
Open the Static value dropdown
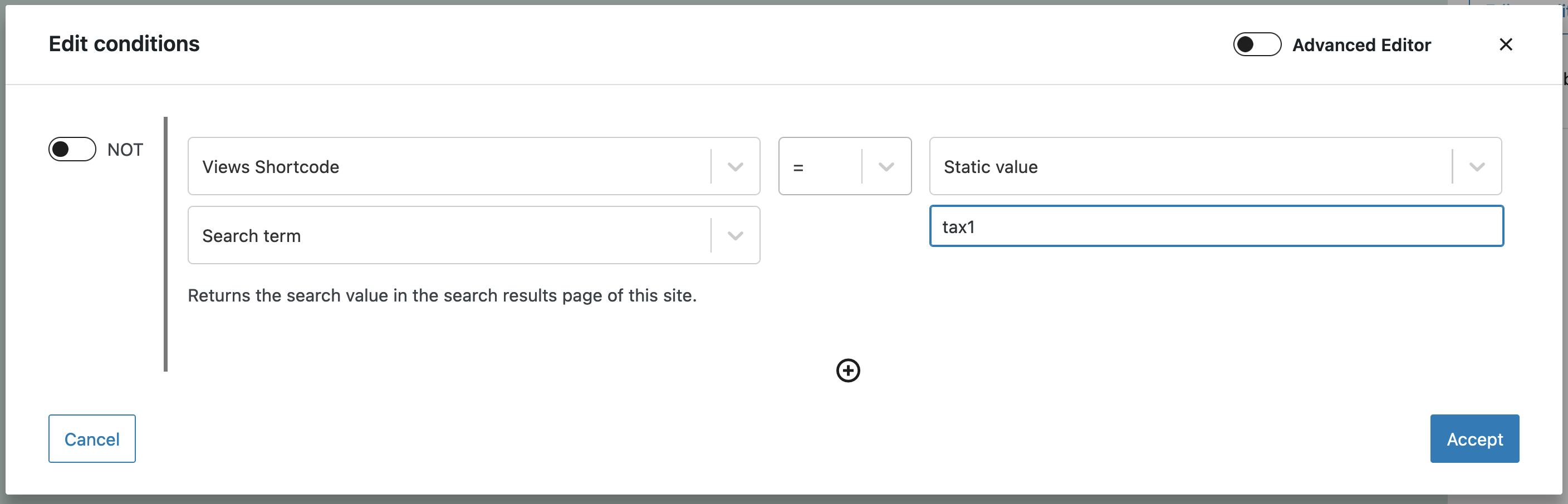[1190, 166]
